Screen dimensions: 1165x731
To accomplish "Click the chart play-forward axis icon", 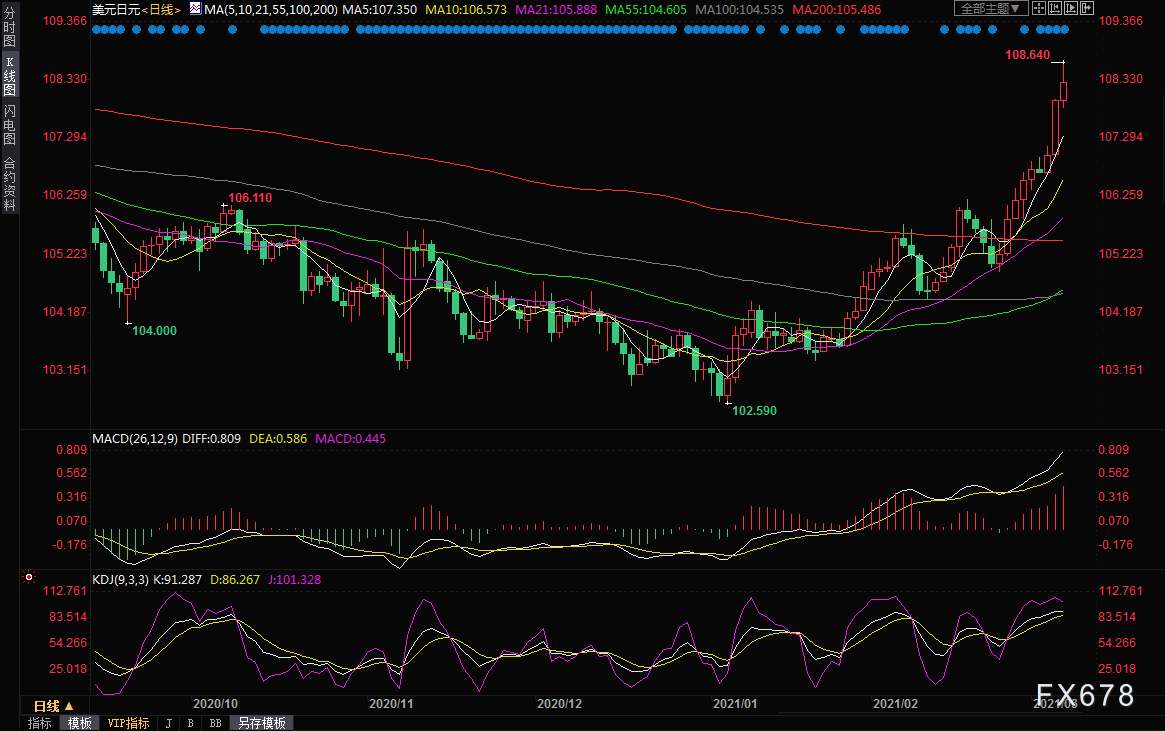I will [x=1071, y=8].
